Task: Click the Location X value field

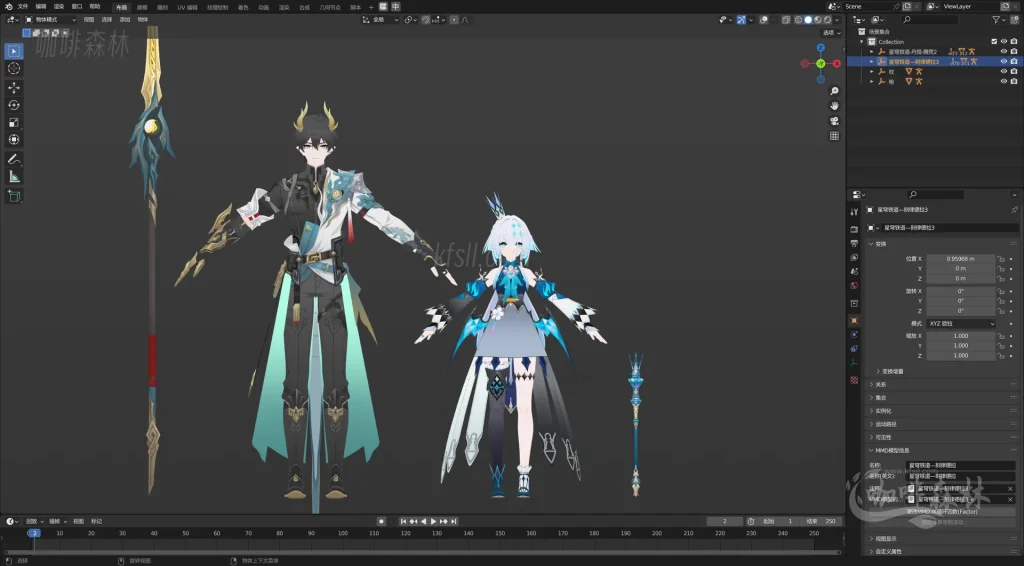Action: point(961,259)
